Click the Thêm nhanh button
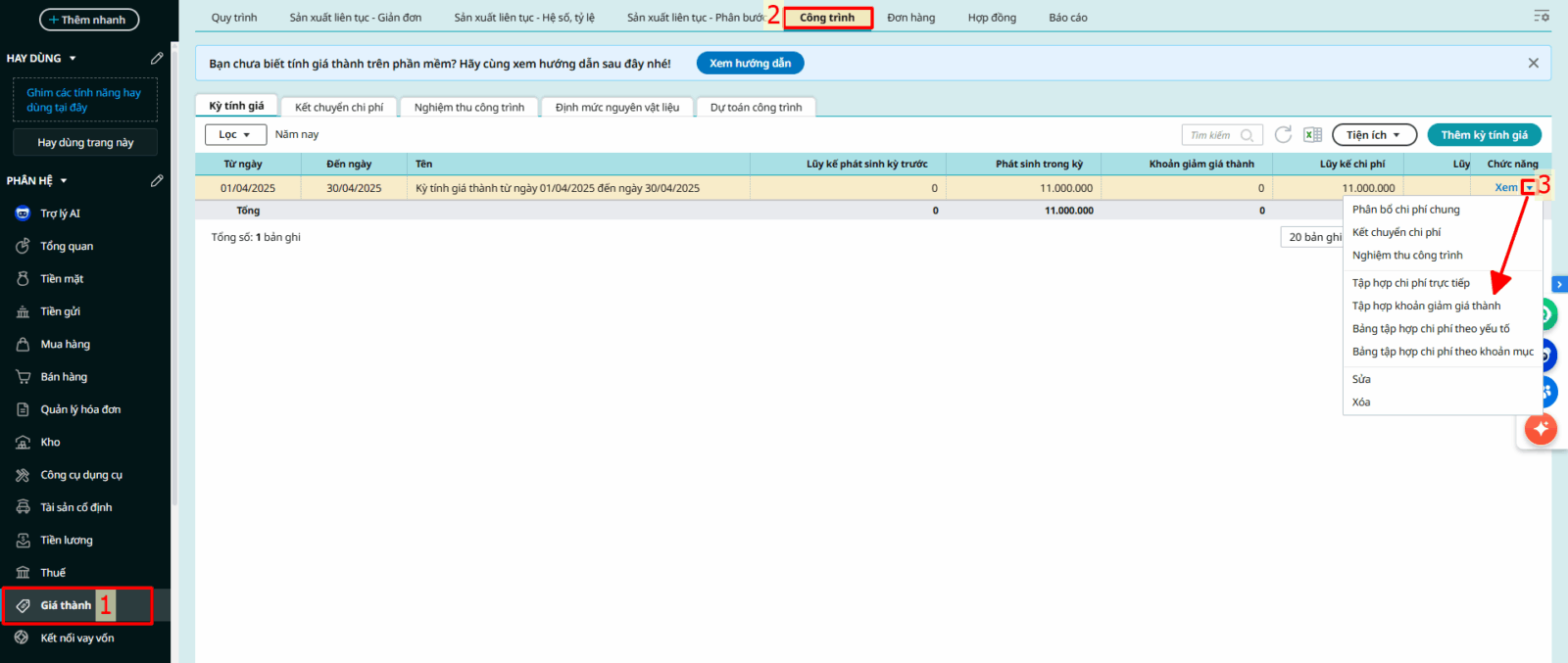This screenshot has width=1568, height=663. pyautogui.click(x=89, y=20)
